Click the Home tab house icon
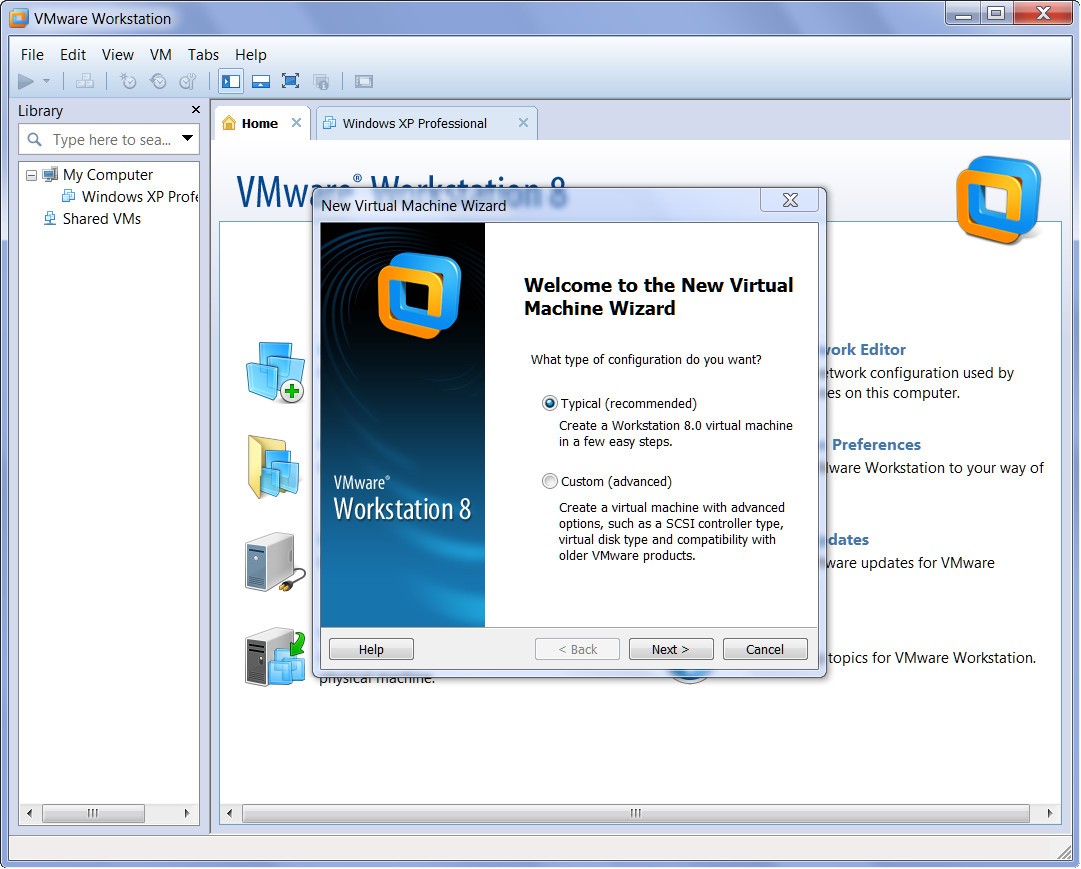The height and width of the screenshot is (869, 1081). click(229, 123)
